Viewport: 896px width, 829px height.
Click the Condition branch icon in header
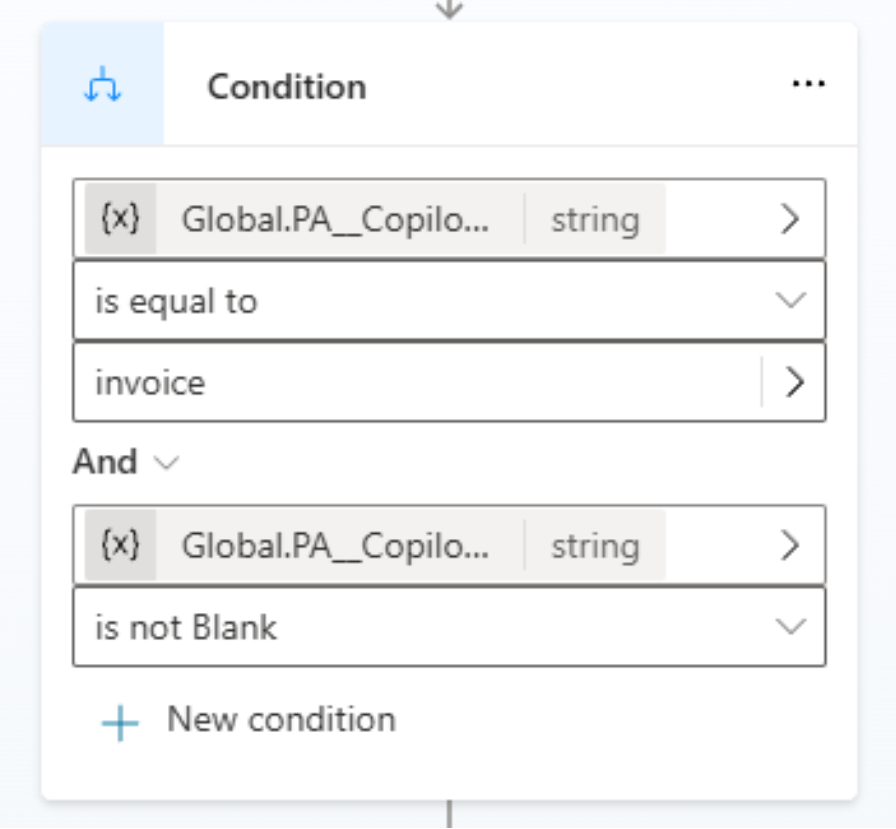102,85
